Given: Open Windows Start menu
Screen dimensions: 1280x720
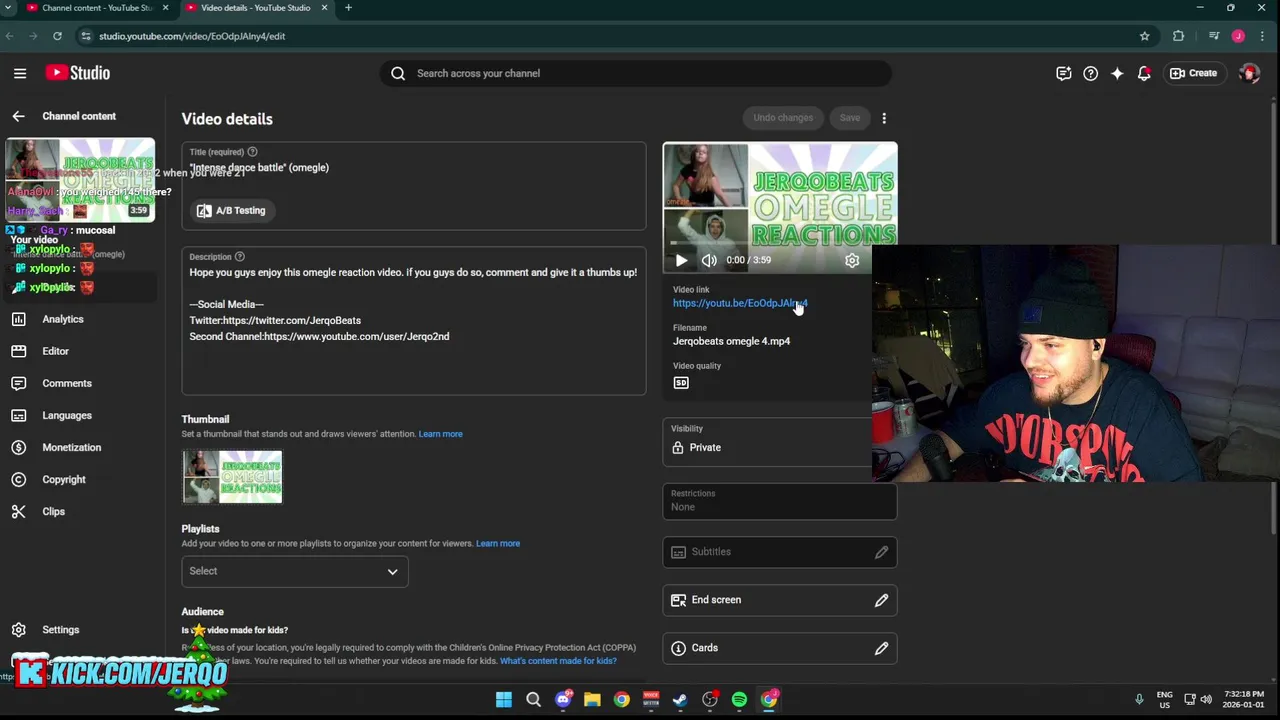Looking at the screenshot, I should click(x=504, y=700).
